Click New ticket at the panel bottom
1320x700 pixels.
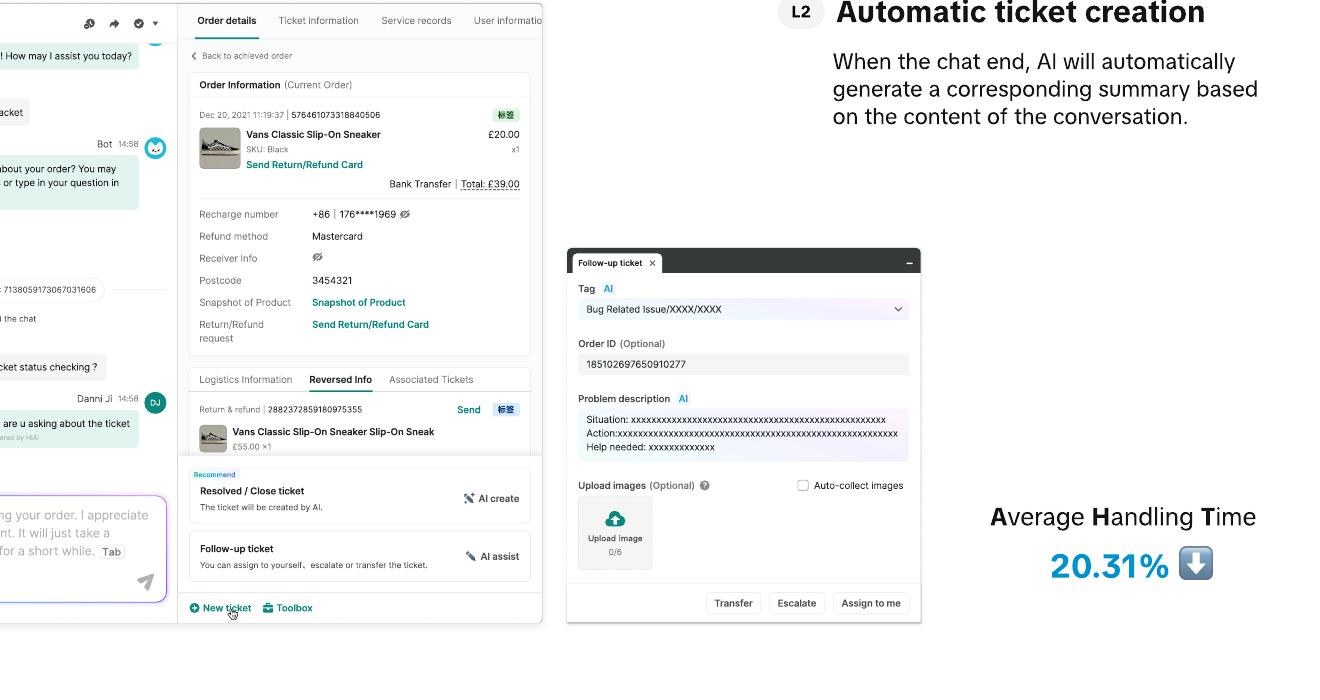[x=221, y=608]
